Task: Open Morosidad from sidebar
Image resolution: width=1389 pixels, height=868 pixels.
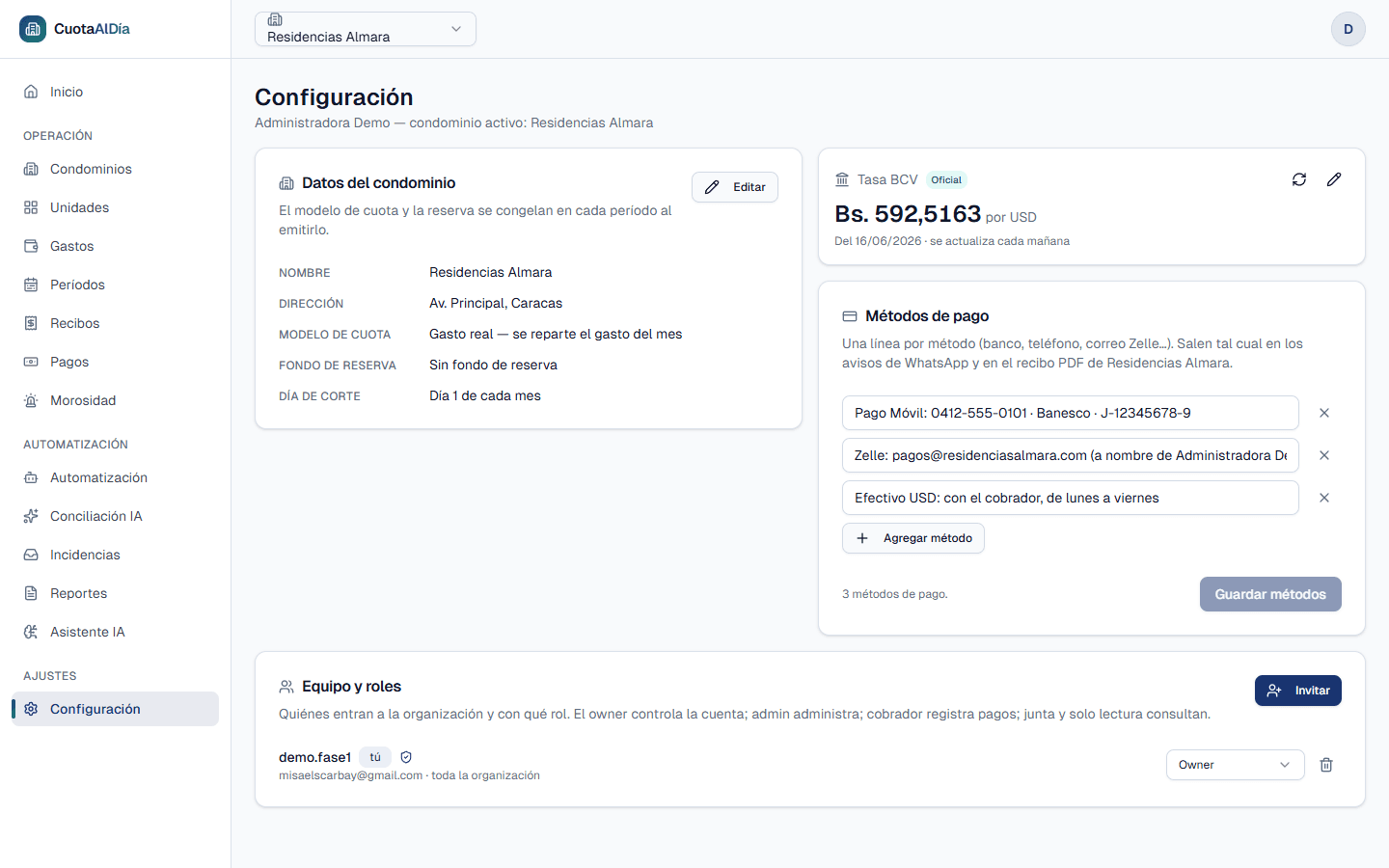Action: coord(116,400)
